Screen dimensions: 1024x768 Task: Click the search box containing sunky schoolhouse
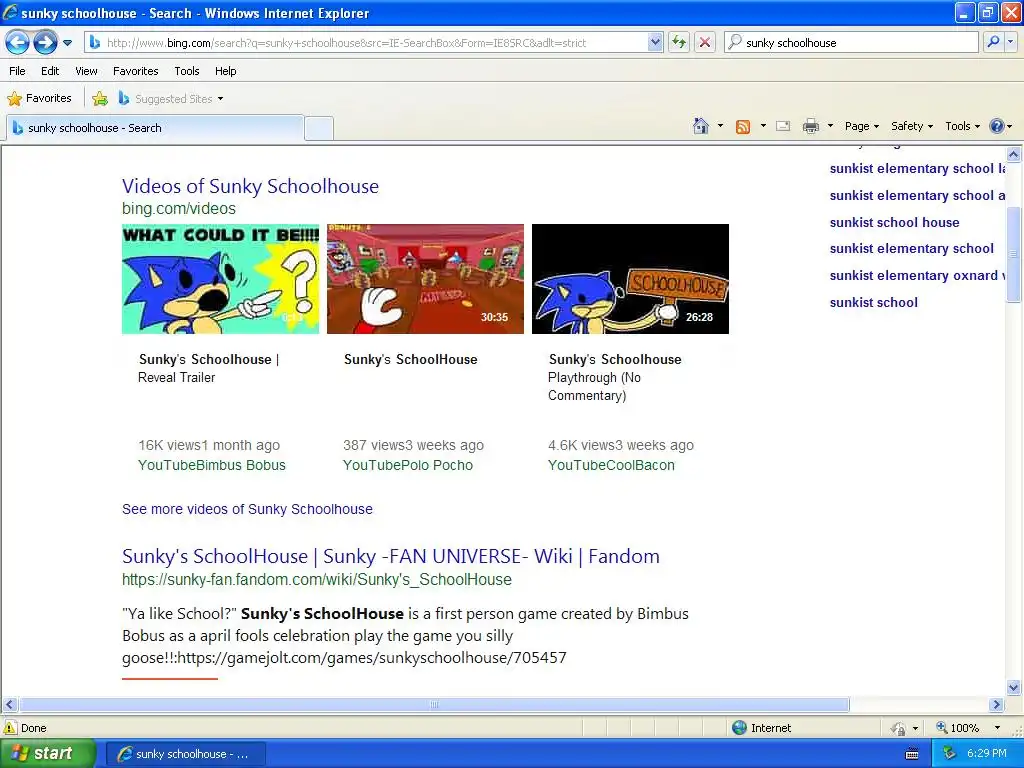pos(852,43)
